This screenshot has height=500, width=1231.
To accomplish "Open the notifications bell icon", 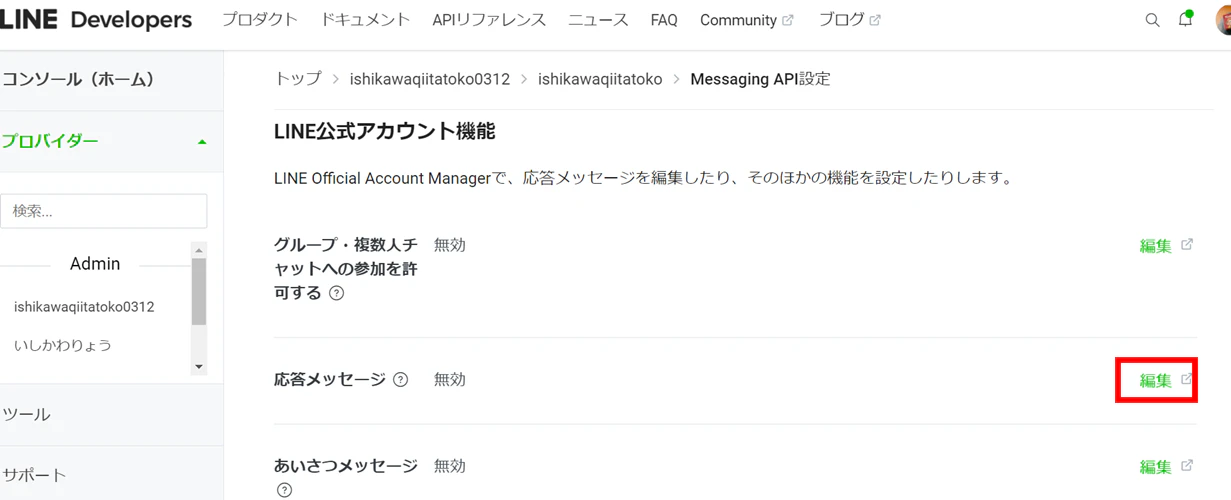I will 1186,19.
